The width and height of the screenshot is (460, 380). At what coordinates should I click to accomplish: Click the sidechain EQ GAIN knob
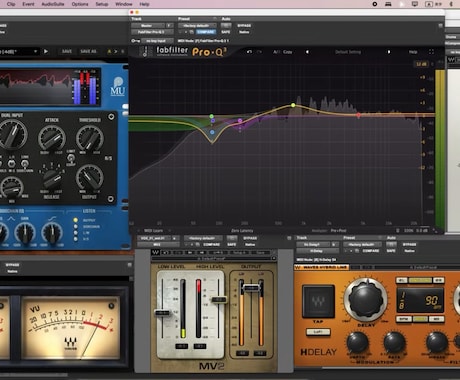tap(25, 233)
